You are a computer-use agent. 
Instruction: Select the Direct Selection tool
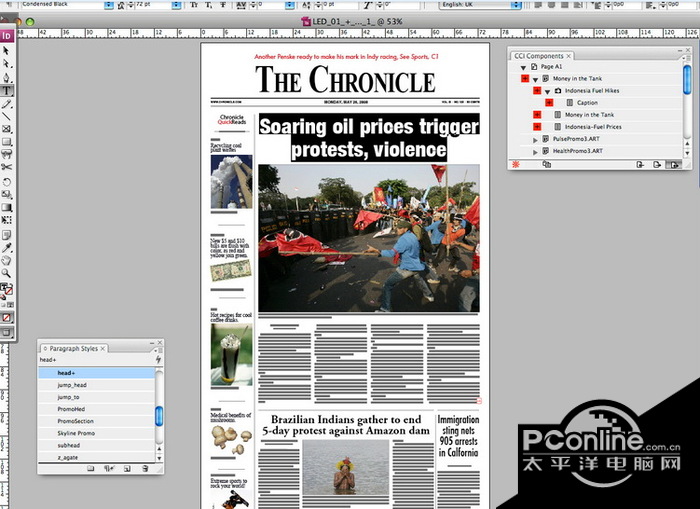(x=6, y=64)
